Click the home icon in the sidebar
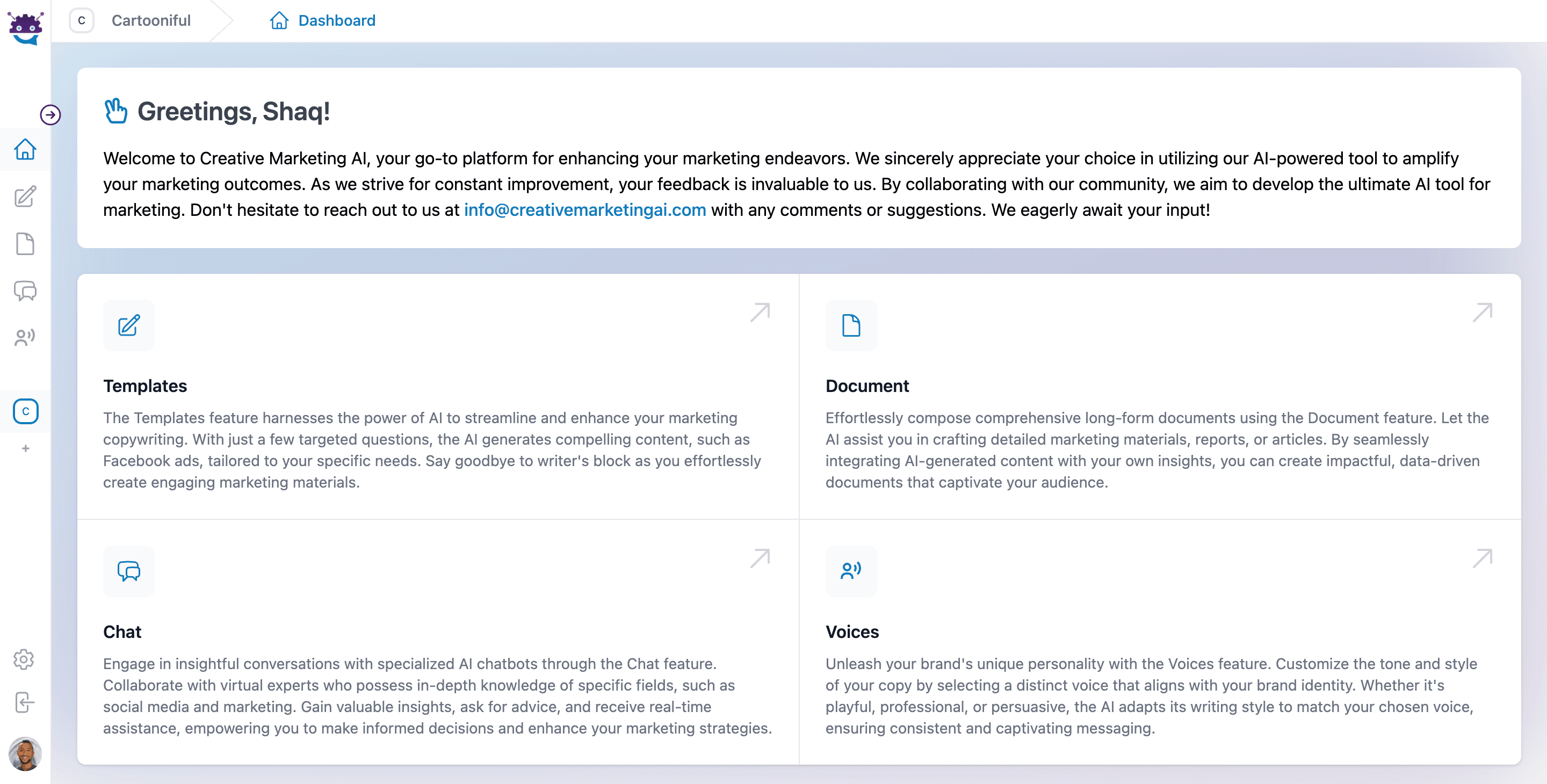The width and height of the screenshot is (1547, 784). point(25,149)
